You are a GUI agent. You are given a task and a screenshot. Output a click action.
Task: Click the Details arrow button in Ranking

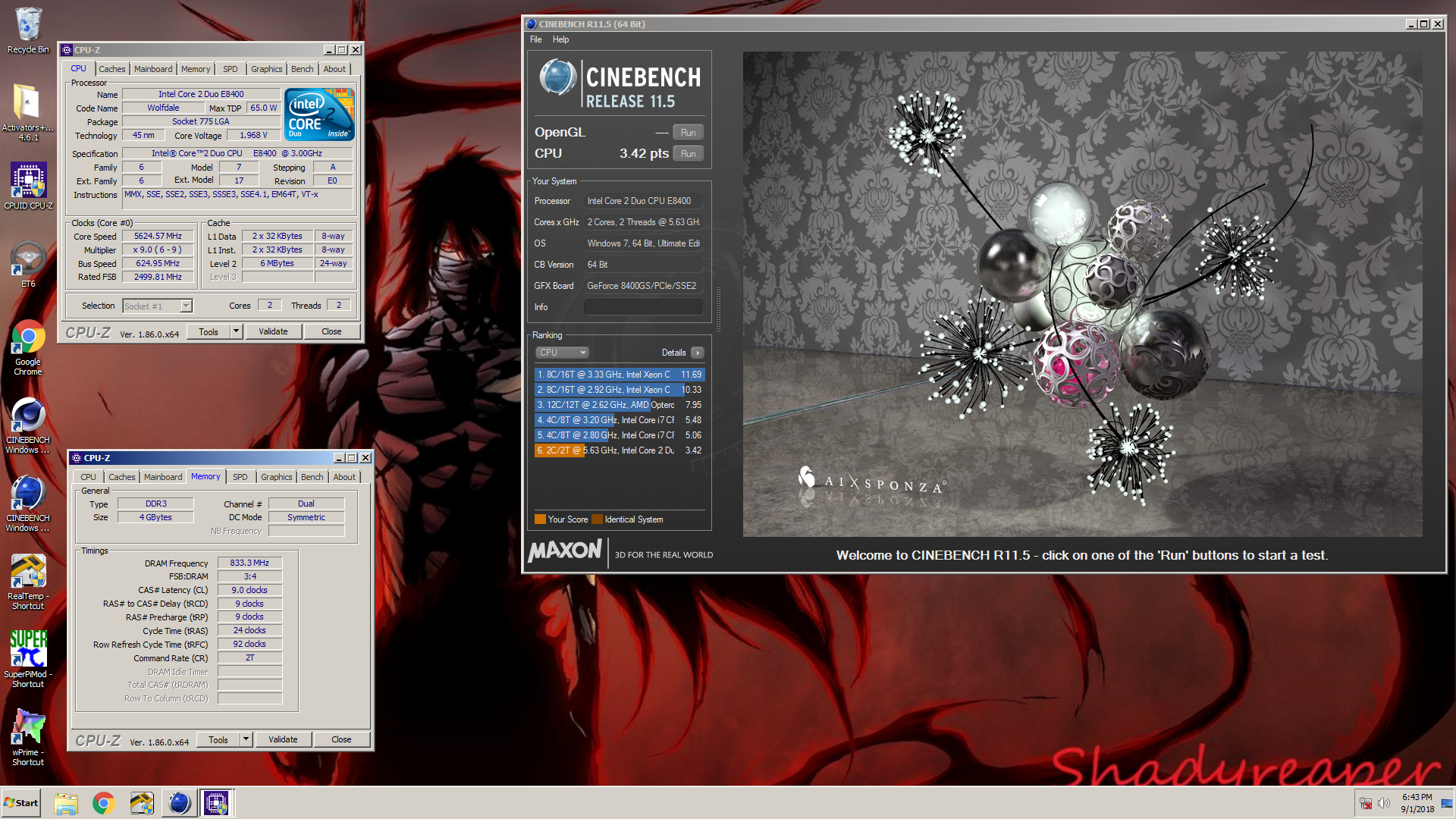698,353
